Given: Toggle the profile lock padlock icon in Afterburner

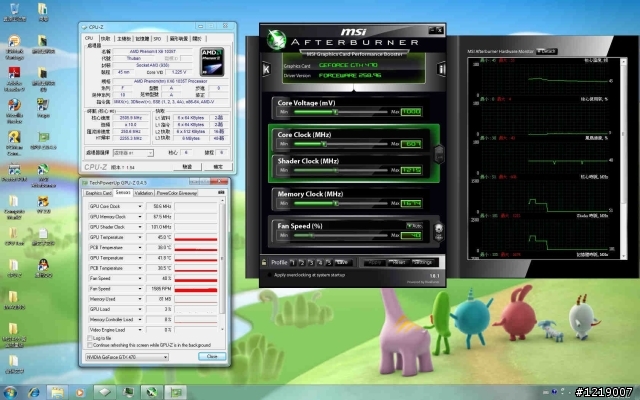Looking at the screenshot, I should coord(264,262).
